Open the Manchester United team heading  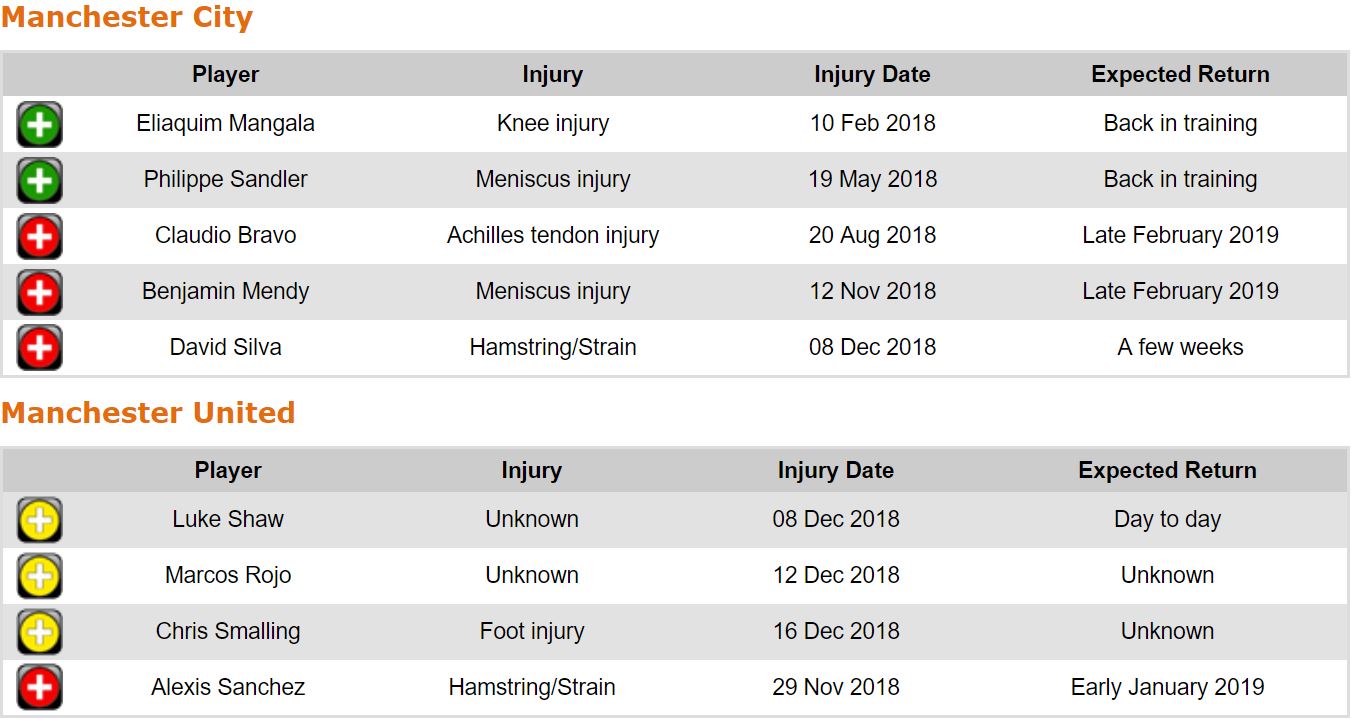(148, 413)
